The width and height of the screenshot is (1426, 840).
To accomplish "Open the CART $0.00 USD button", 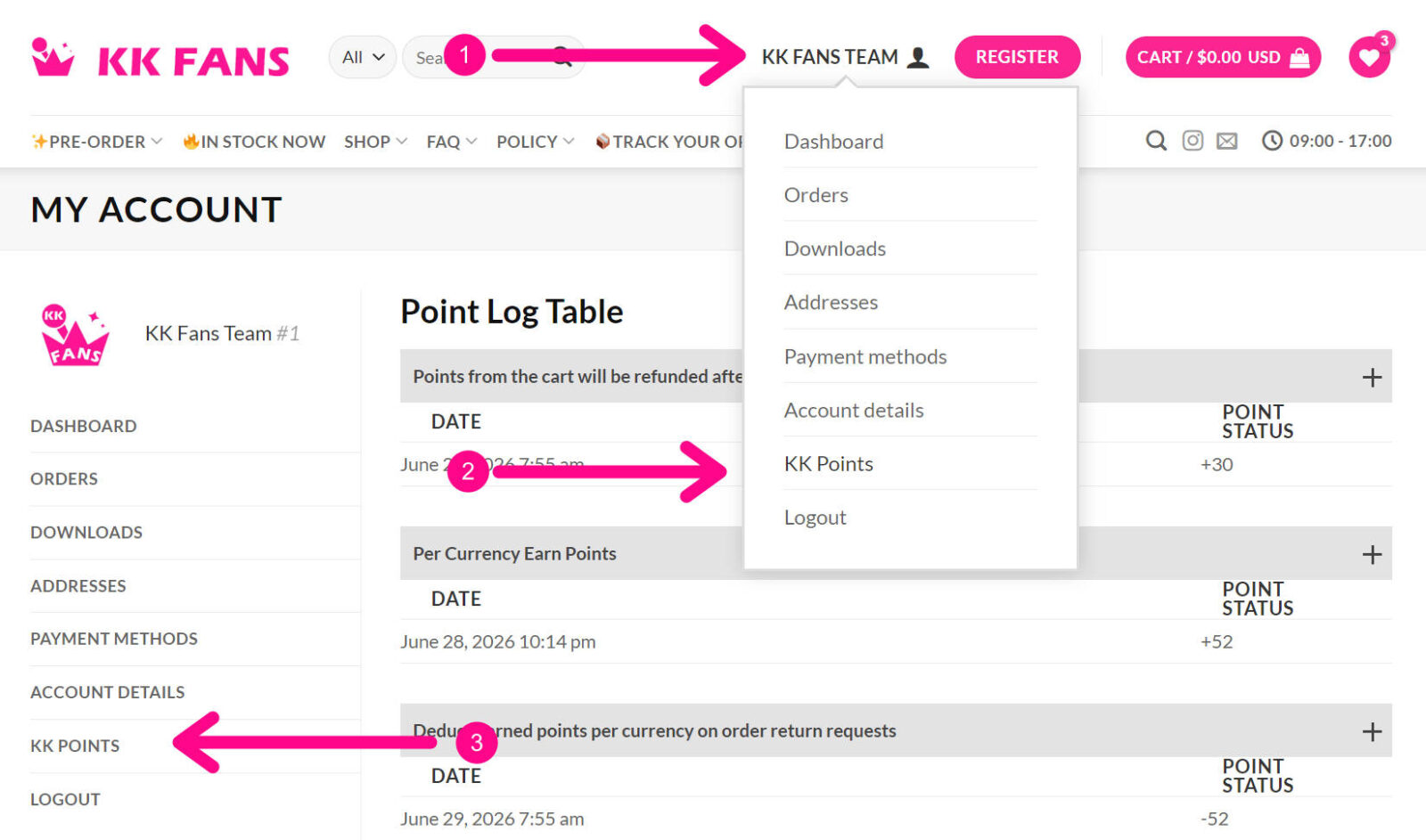I will coord(1223,57).
